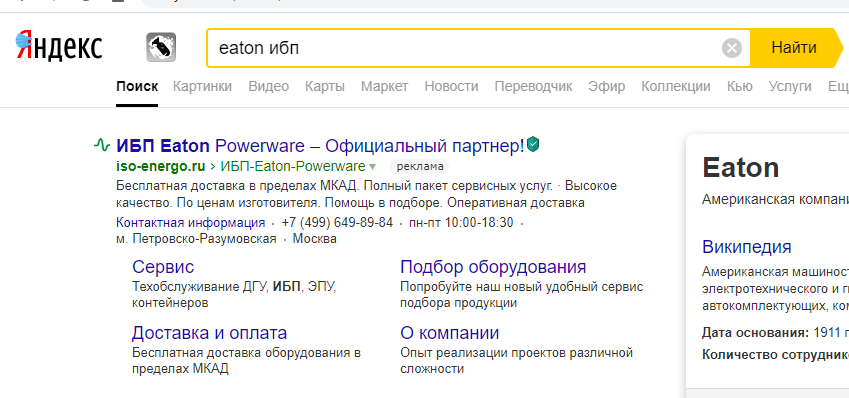The width and height of the screenshot is (849, 398).
Task: Click the 'реклама' ad label
Action: [x=419, y=166]
